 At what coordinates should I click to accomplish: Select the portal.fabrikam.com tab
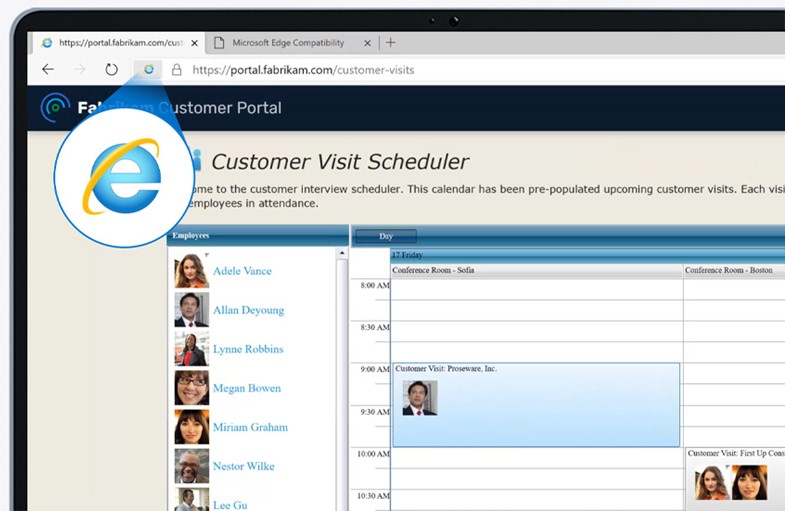pyautogui.click(x=120, y=43)
